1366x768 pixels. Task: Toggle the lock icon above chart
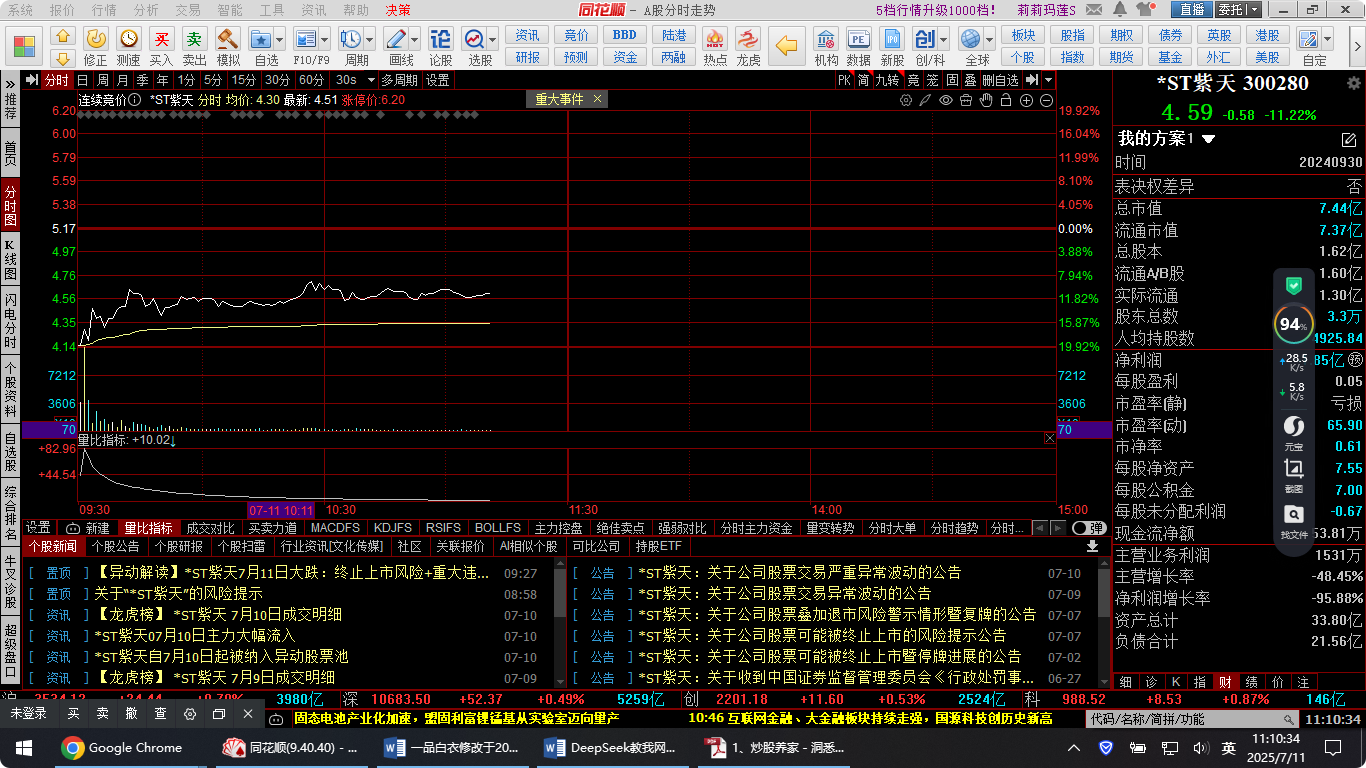click(x=1006, y=100)
